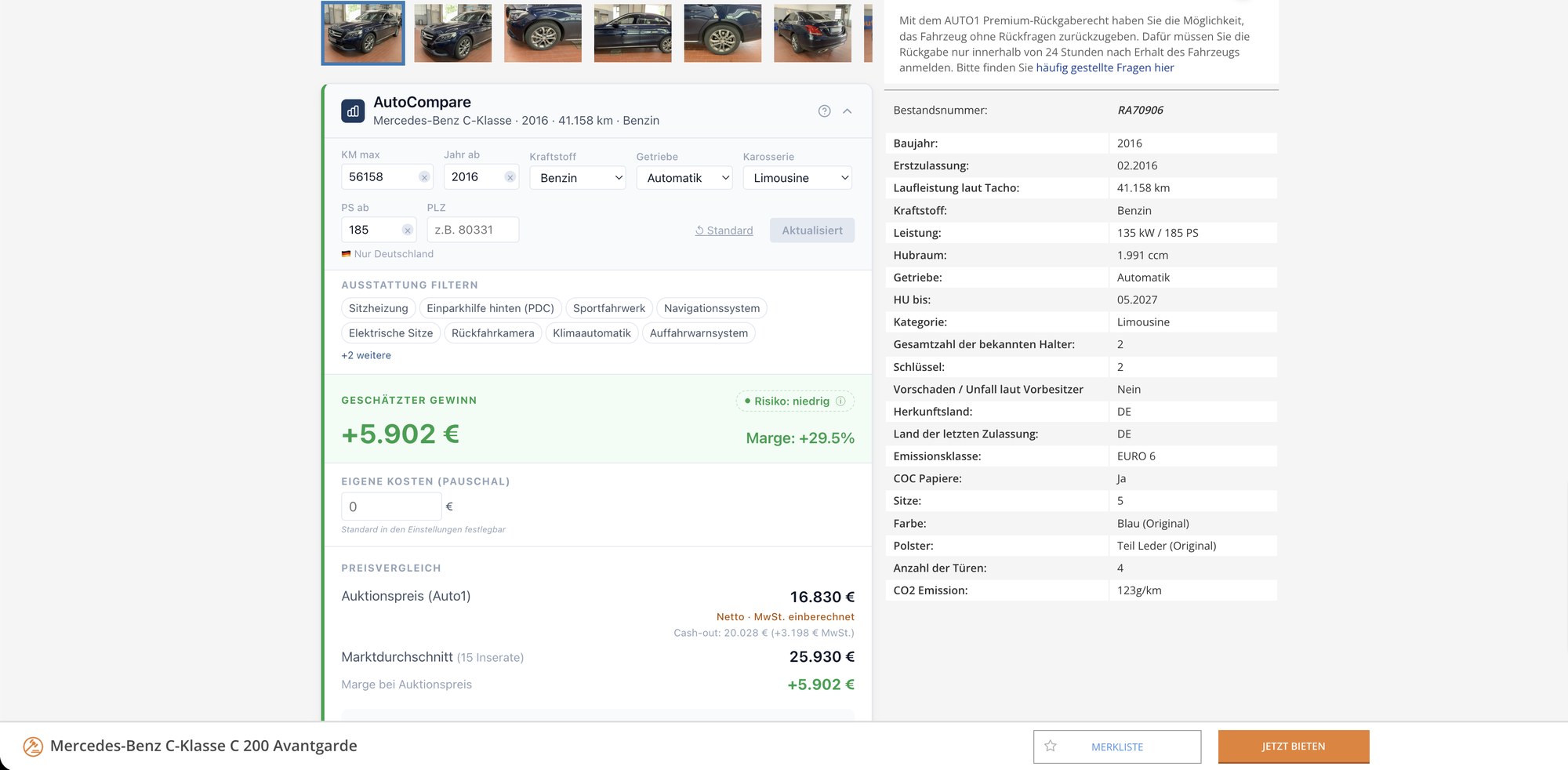Select the sixth thumbnail showing rear view
The width and height of the screenshot is (1568, 770).
(812, 33)
